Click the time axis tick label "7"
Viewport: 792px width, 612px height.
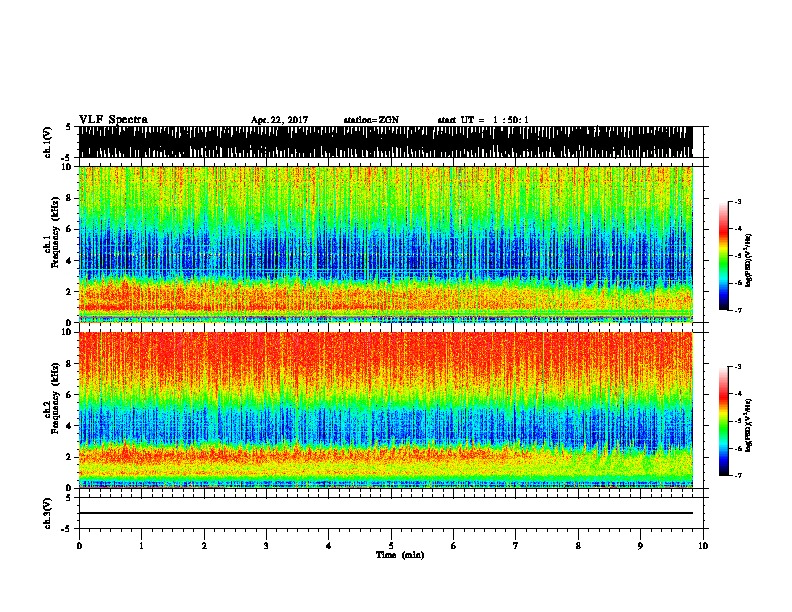pyautogui.click(x=516, y=546)
